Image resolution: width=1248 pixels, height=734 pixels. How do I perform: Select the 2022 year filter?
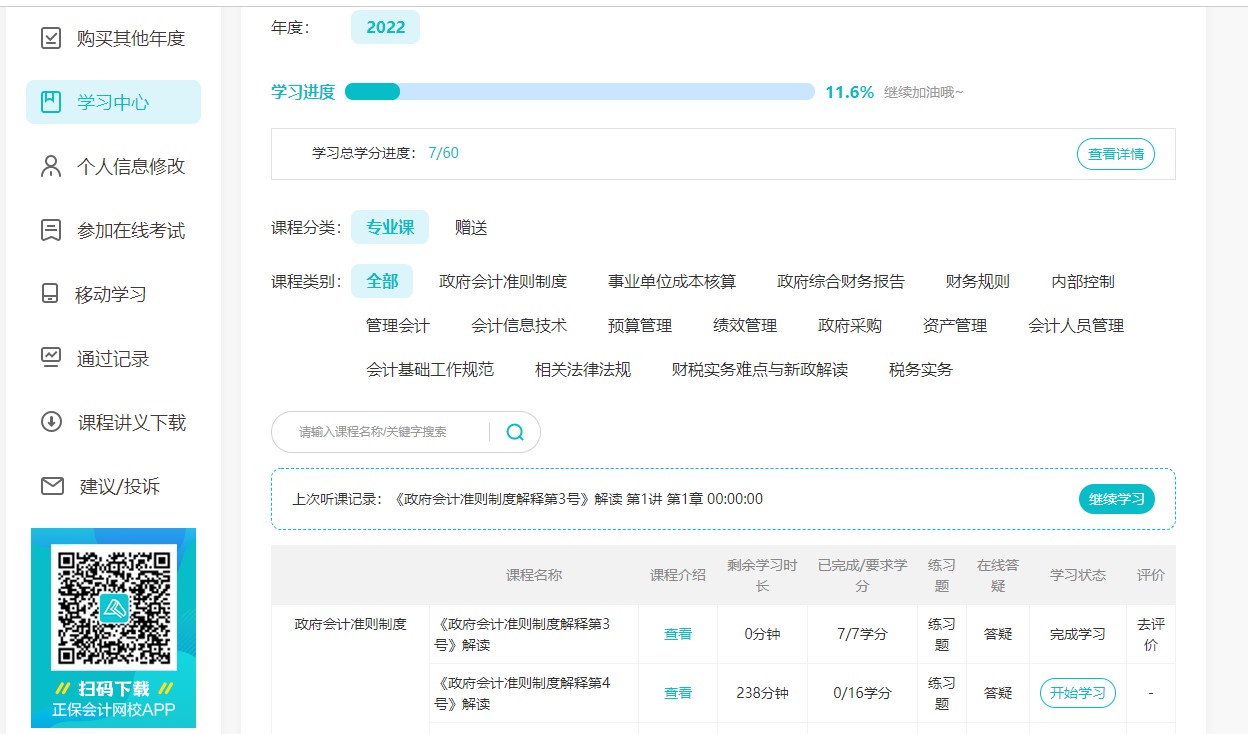point(385,27)
